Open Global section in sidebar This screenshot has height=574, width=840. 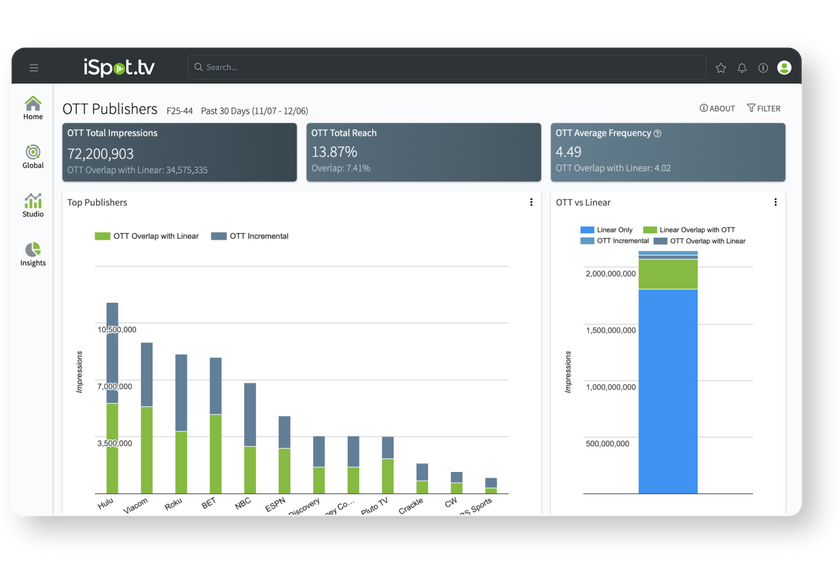pyautogui.click(x=33, y=156)
